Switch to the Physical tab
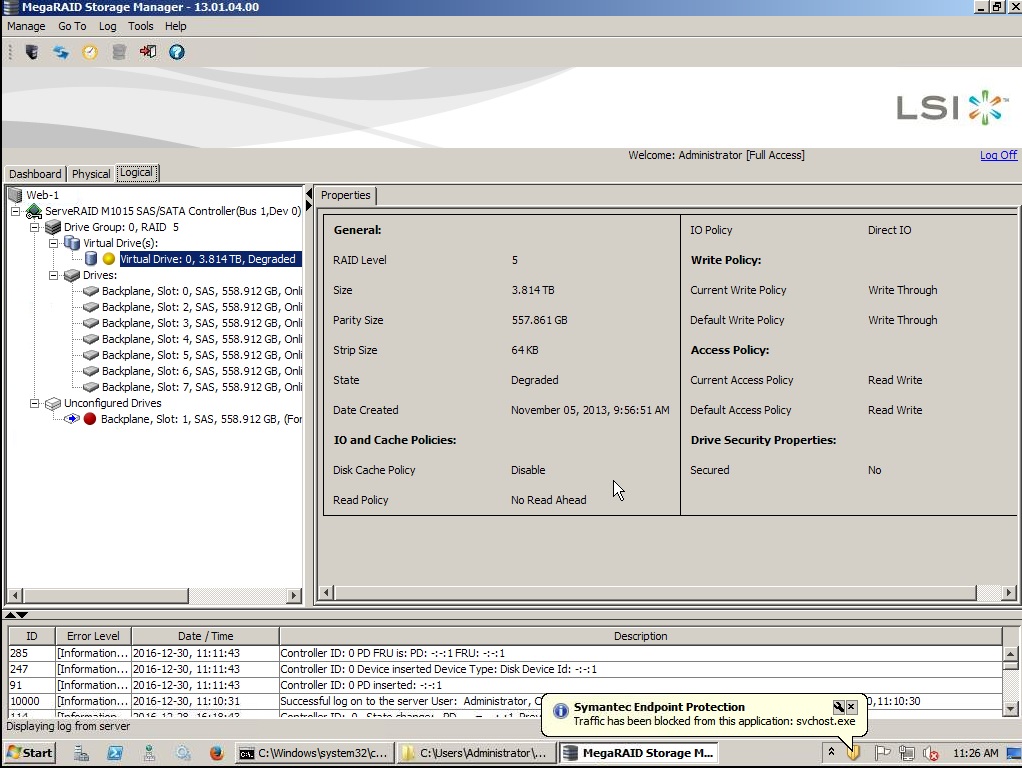The width and height of the screenshot is (1022, 768). pos(91,174)
